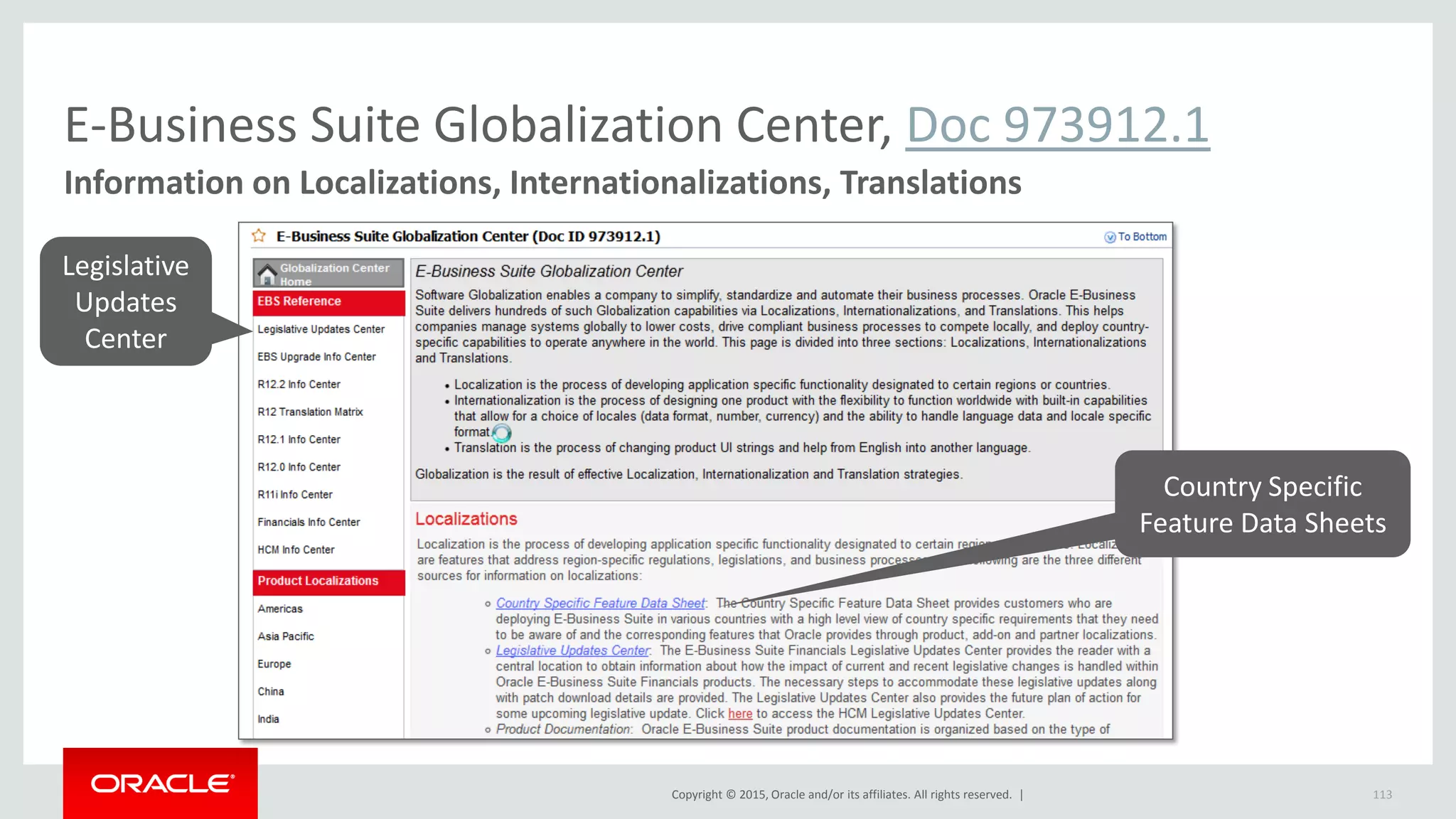Open R12.1 Info Center

pyautogui.click(x=299, y=439)
